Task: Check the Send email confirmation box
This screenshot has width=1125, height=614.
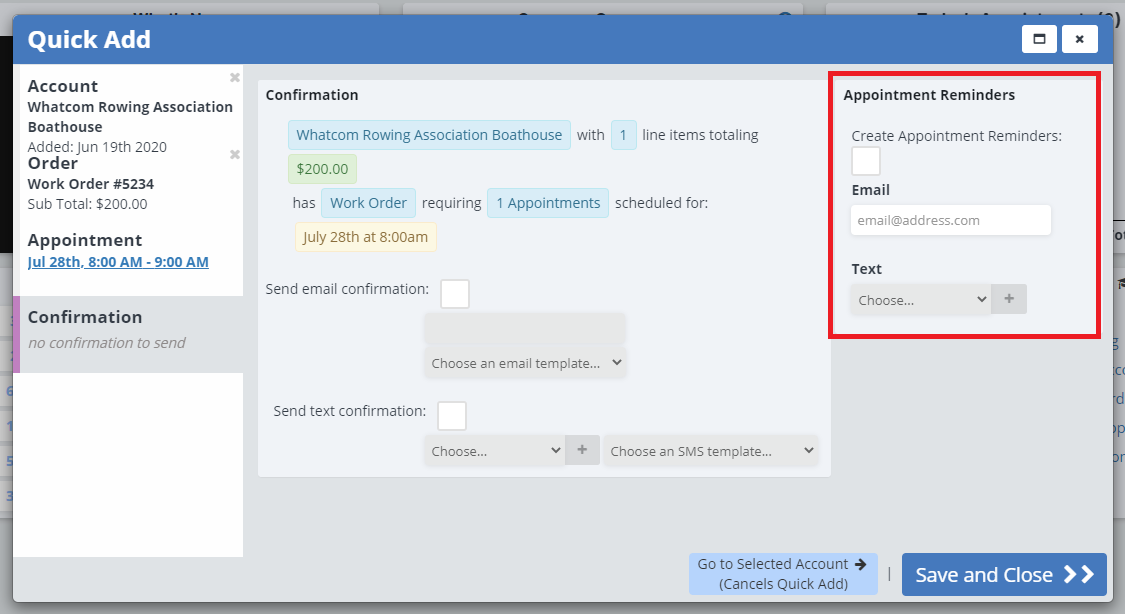Action: coord(455,294)
